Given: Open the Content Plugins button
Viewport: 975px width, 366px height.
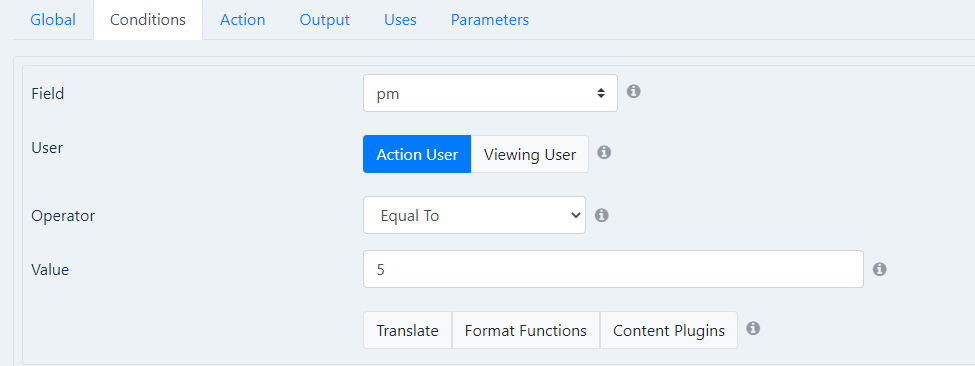Looking at the screenshot, I should [x=669, y=330].
